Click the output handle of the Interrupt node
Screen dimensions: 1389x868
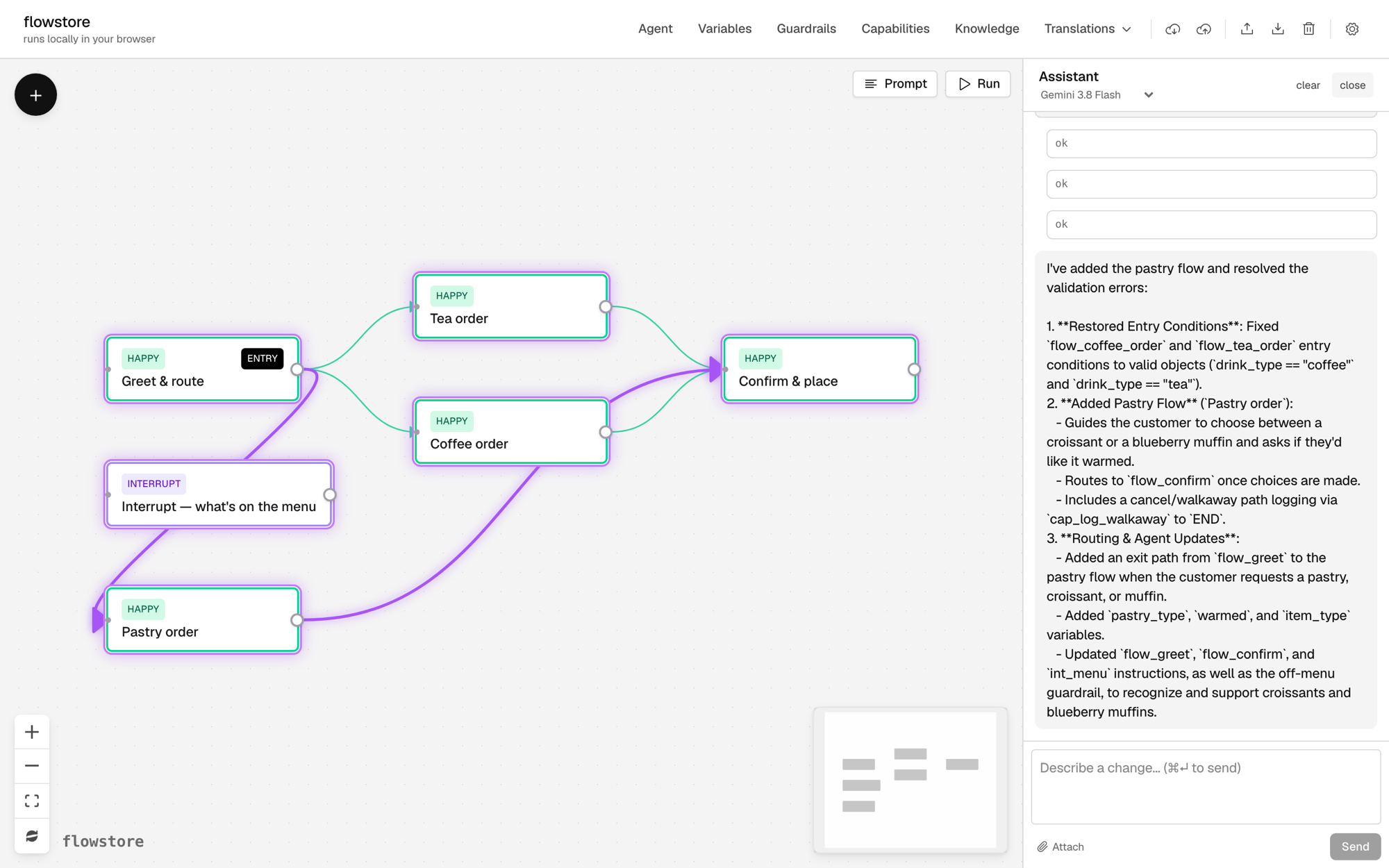click(x=330, y=494)
